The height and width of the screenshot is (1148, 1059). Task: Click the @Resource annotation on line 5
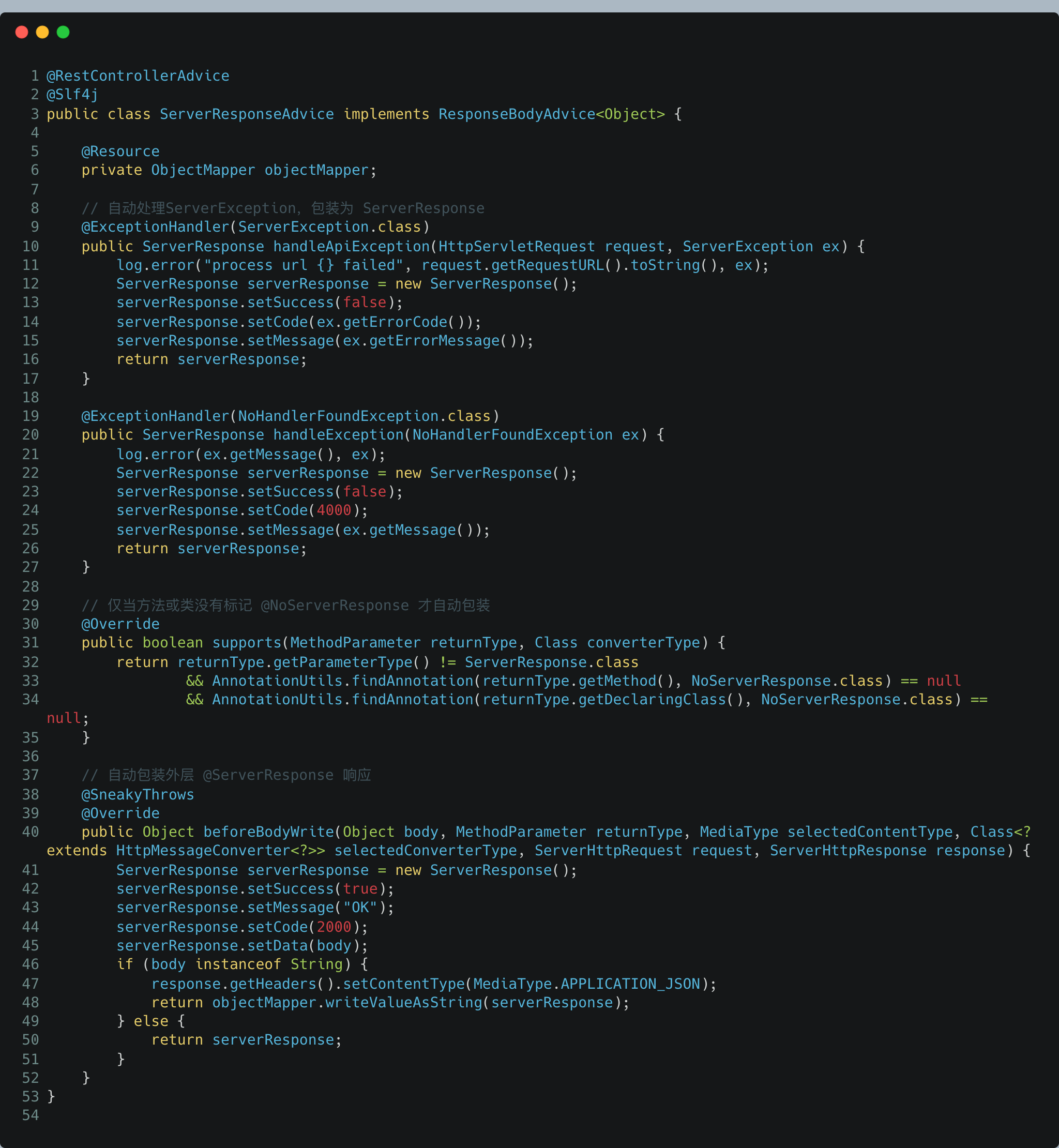tap(120, 152)
